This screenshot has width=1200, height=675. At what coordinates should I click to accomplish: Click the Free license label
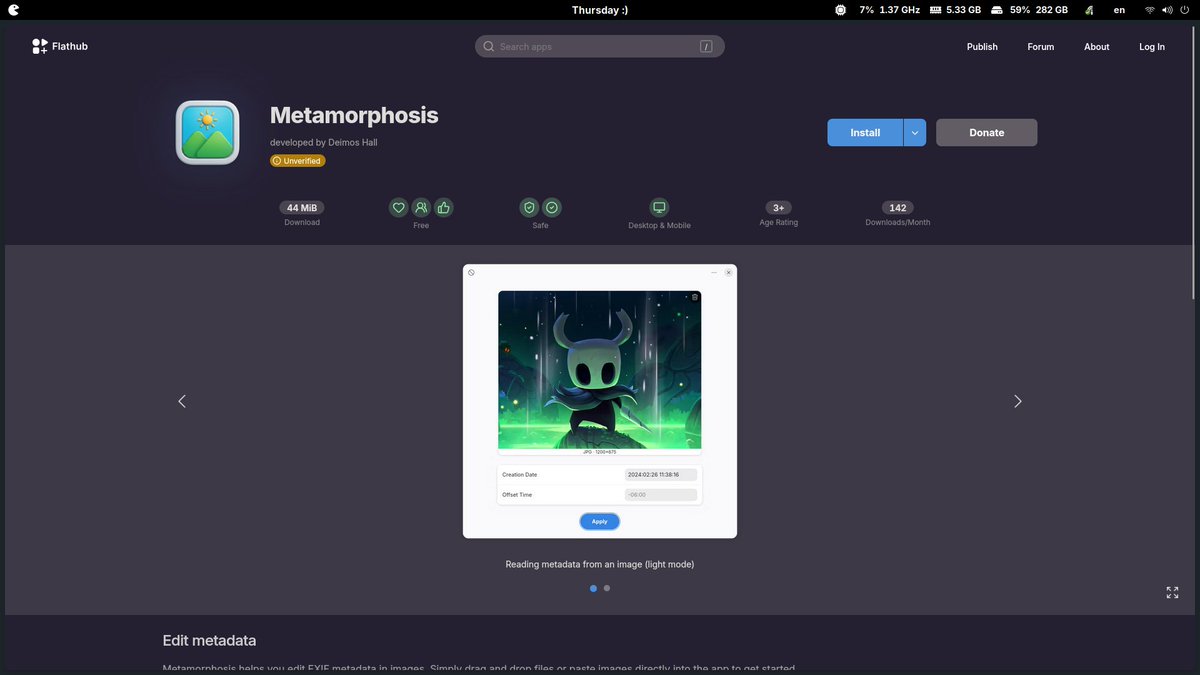(421, 225)
